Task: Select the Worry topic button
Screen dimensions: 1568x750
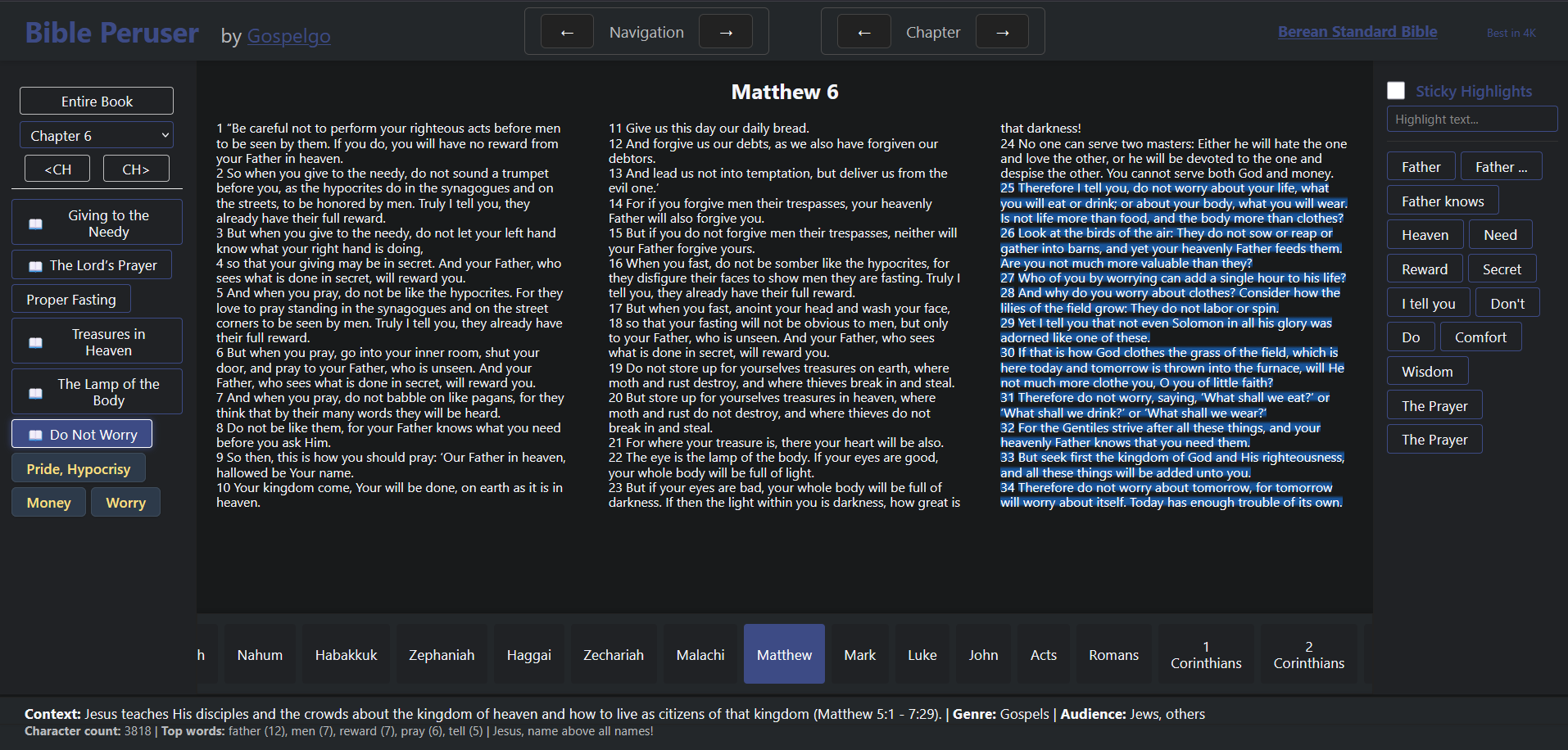Action: (x=125, y=502)
